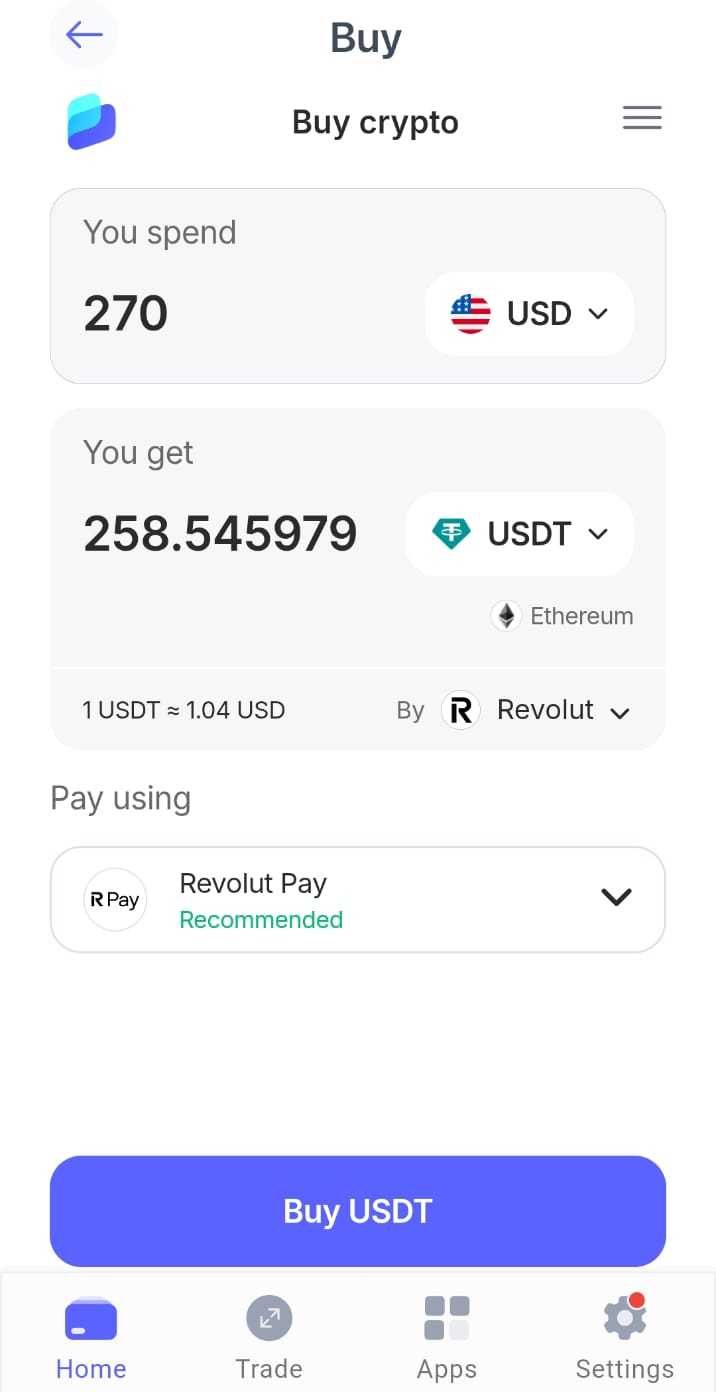Click the Revolut provider logo
The width and height of the screenshot is (716, 1392).
click(460, 710)
